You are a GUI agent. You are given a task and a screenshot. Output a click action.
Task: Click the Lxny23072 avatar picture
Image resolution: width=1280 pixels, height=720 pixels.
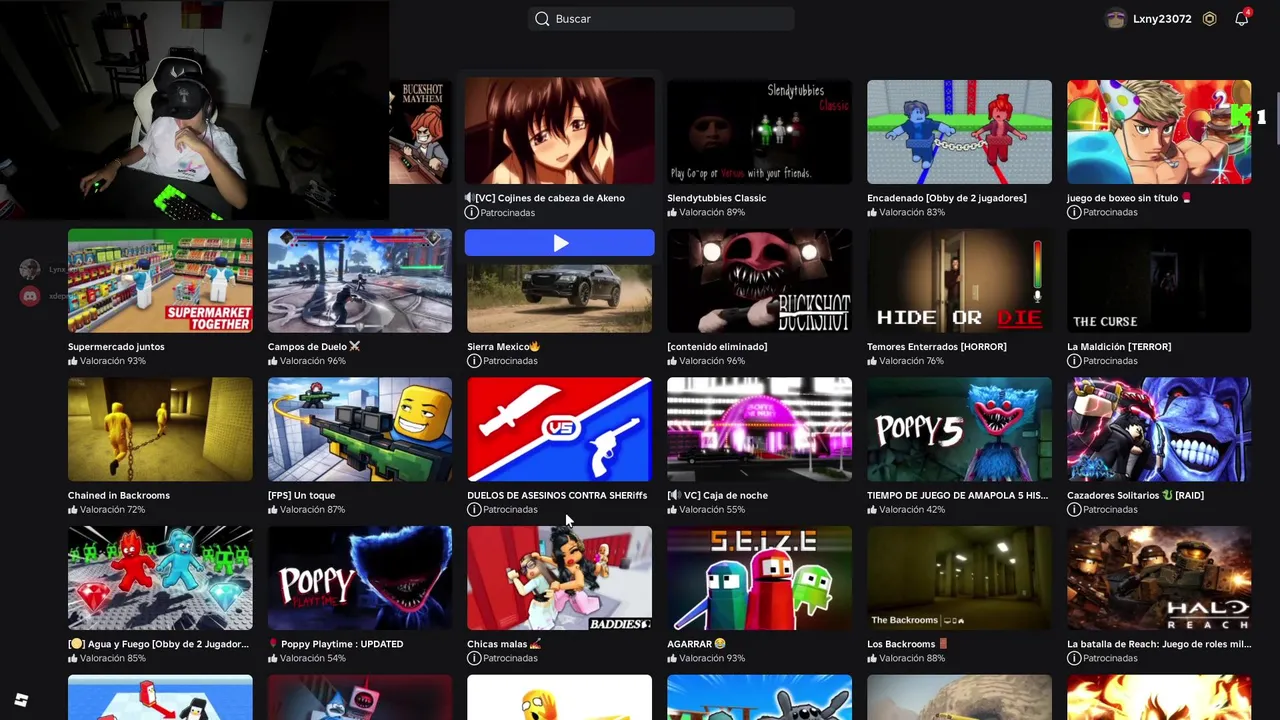(1116, 19)
